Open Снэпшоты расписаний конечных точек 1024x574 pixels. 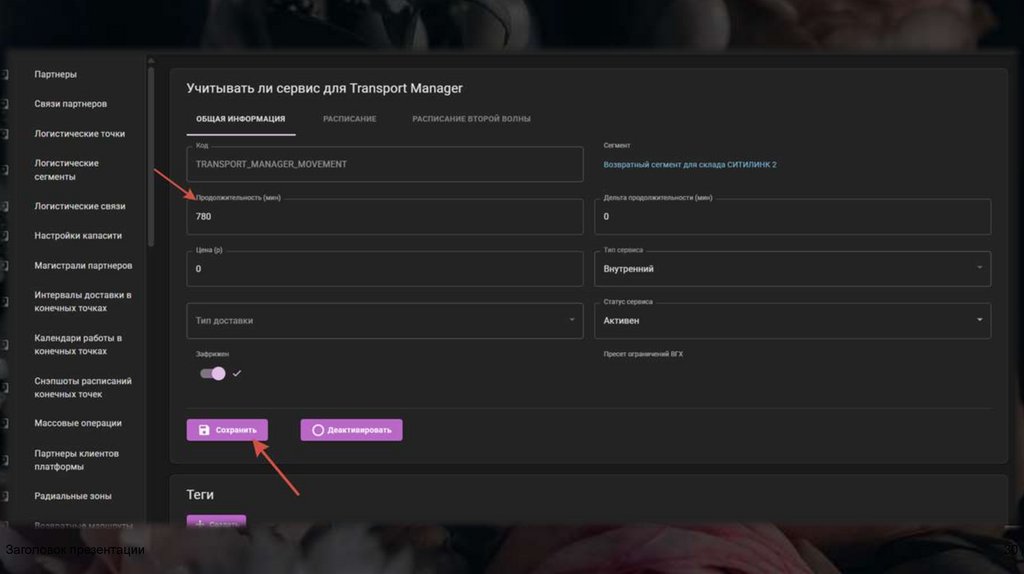pos(83,388)
